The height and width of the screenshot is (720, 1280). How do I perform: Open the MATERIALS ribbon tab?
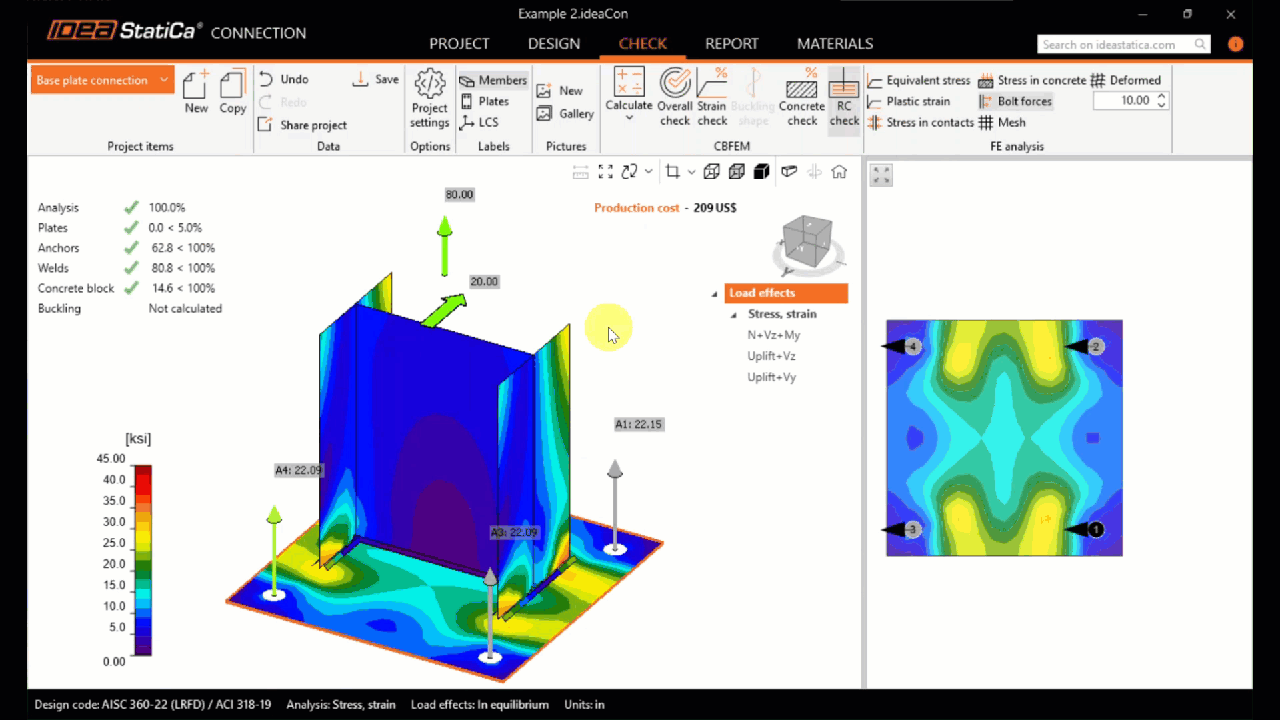pyautogui.click(x=835, y=43)
